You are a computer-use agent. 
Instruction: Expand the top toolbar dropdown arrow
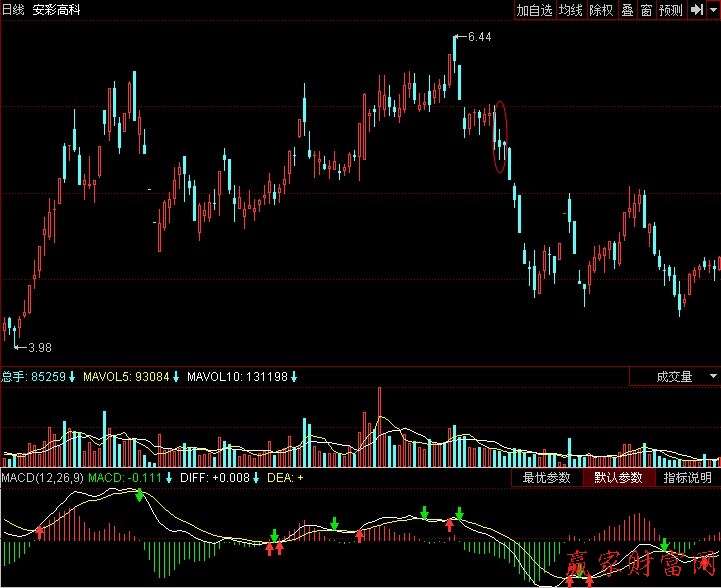tap(713, 10)
